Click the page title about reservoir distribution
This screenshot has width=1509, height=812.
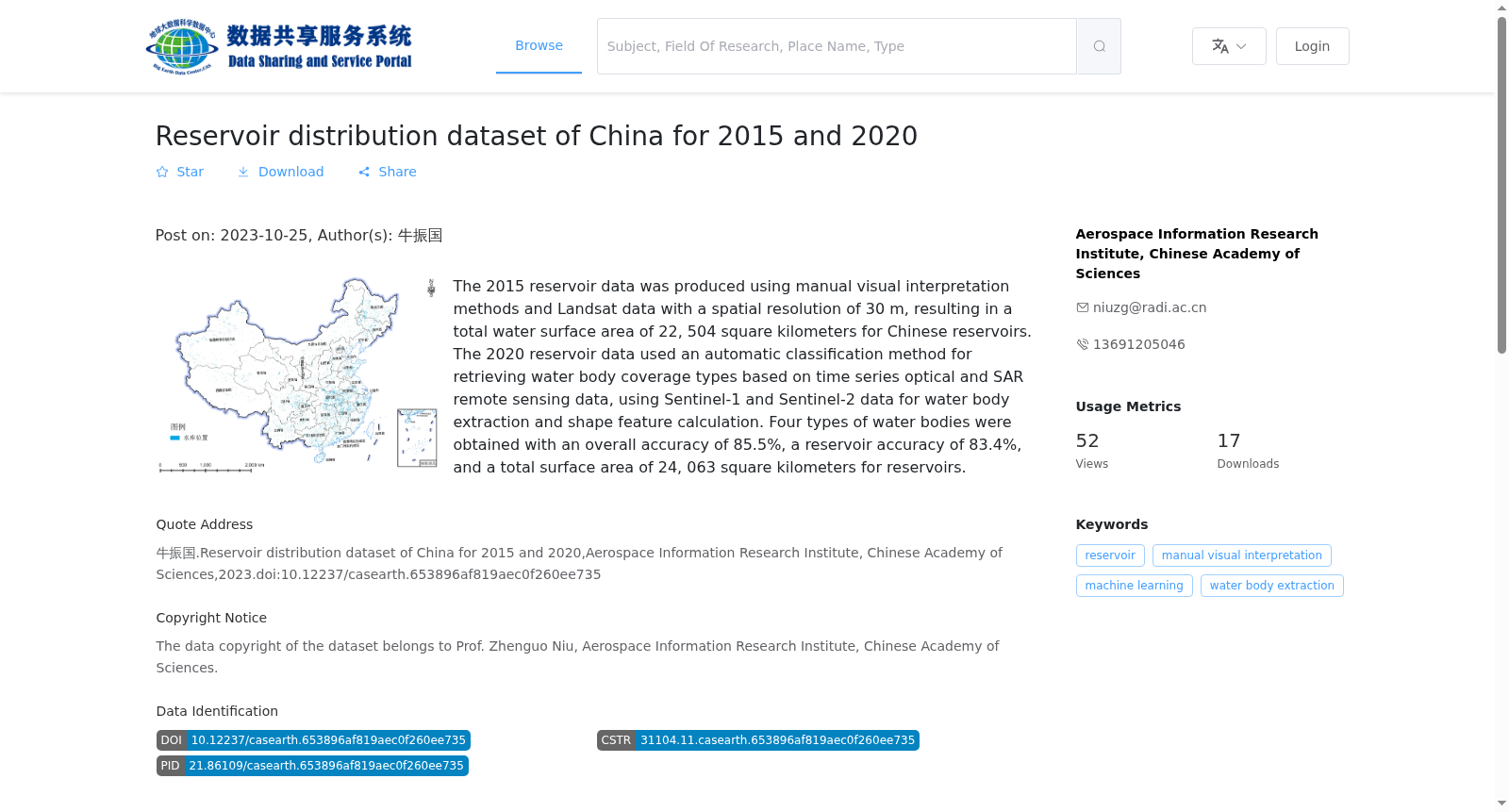[x=537, y=136]
